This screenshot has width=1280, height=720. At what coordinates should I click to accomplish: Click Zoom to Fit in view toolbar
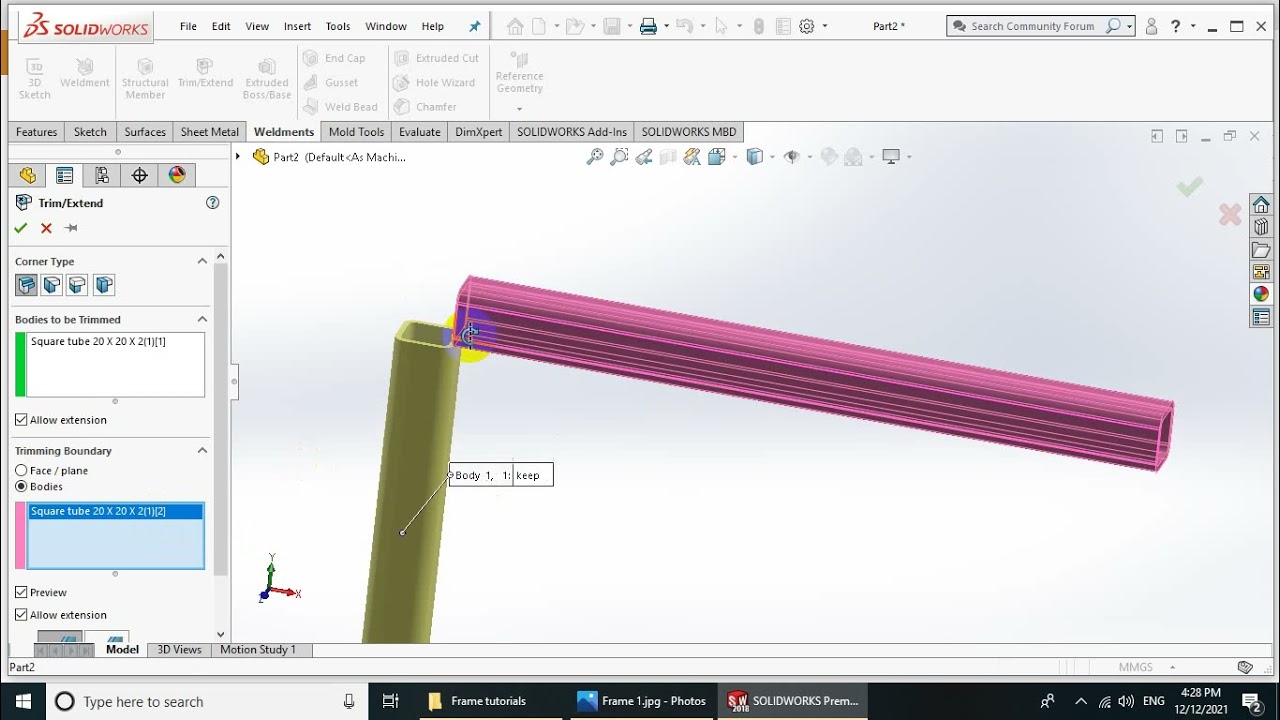click(595, 156)
